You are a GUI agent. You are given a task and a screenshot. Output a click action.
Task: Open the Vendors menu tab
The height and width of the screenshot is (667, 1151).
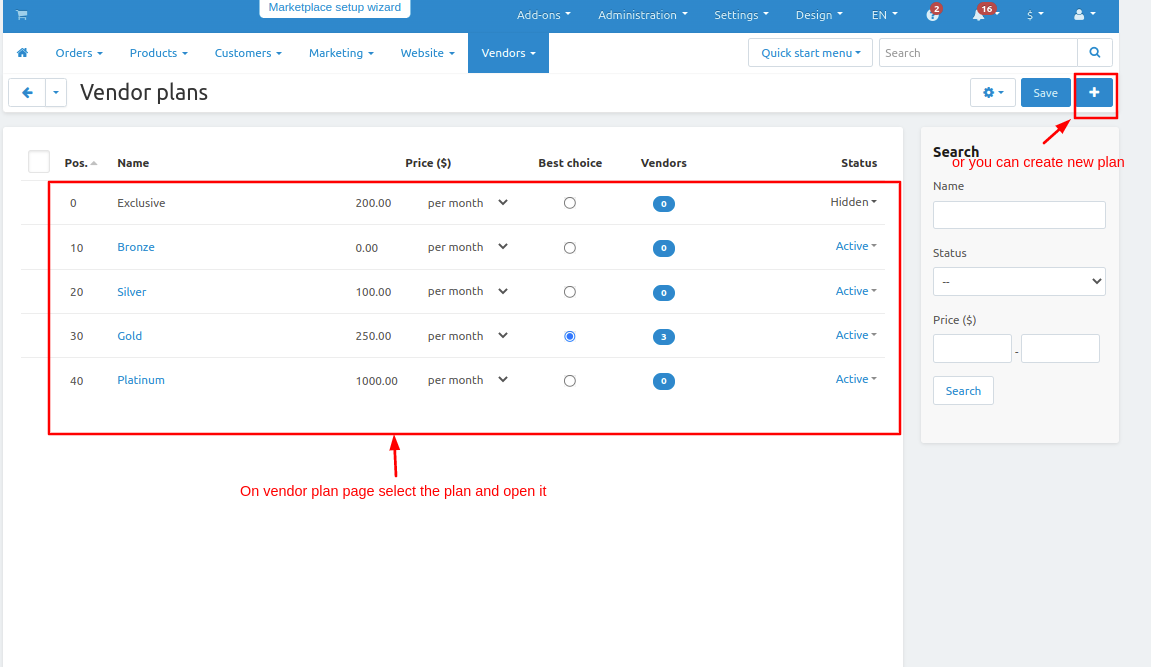click(508, 53)
